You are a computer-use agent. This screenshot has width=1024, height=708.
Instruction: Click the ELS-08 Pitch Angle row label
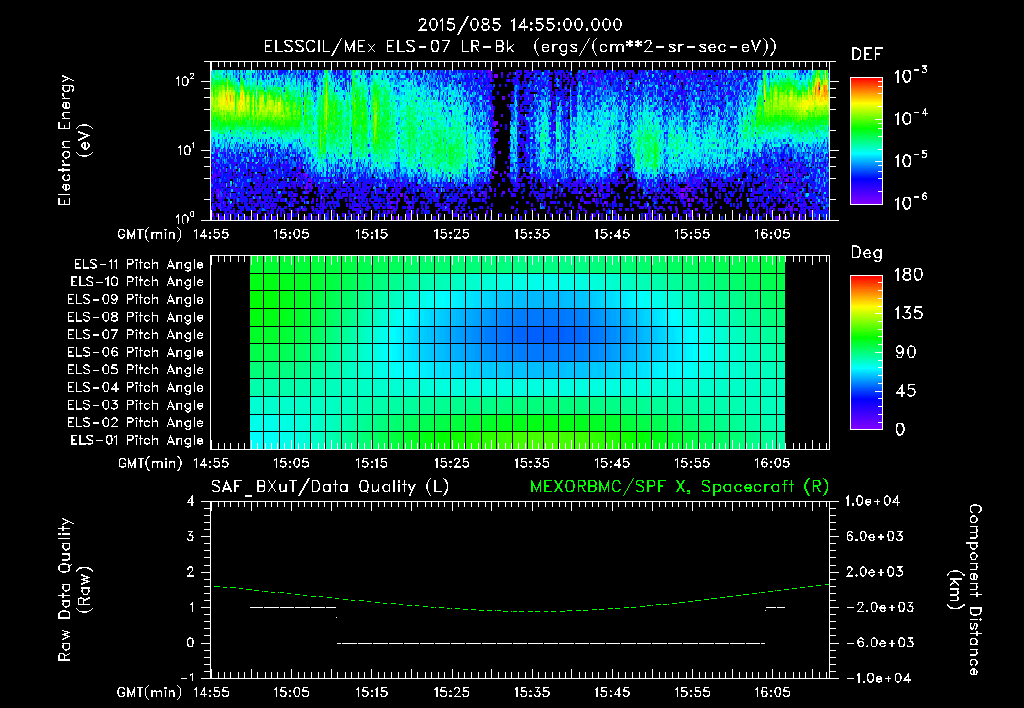pos(136,317)
